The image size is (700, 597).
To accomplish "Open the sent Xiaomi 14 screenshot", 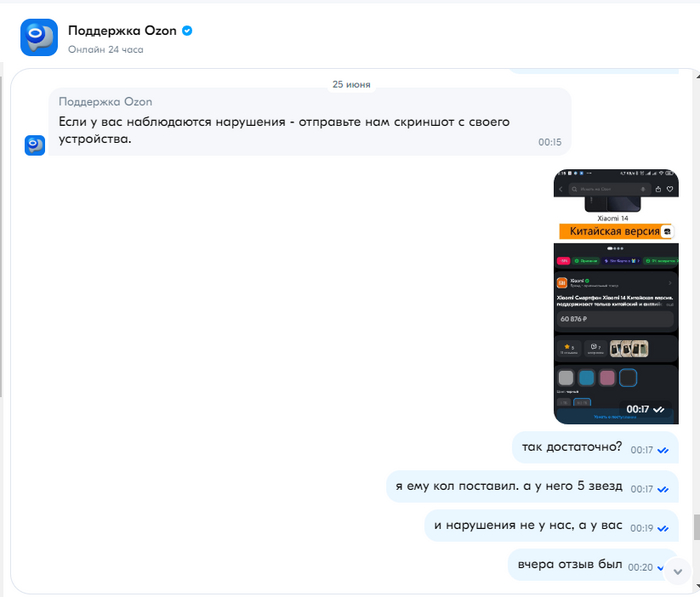I will [616, 296].
